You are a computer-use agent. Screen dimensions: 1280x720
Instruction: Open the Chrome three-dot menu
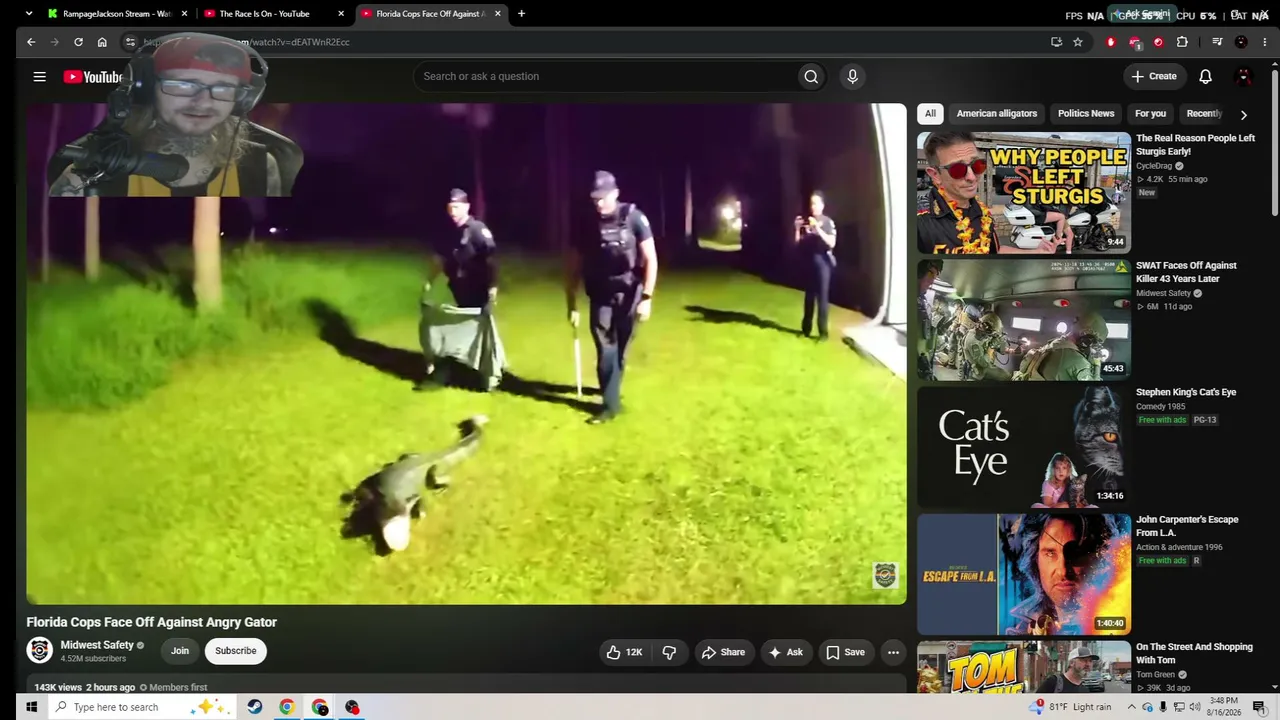[1265, 42]
